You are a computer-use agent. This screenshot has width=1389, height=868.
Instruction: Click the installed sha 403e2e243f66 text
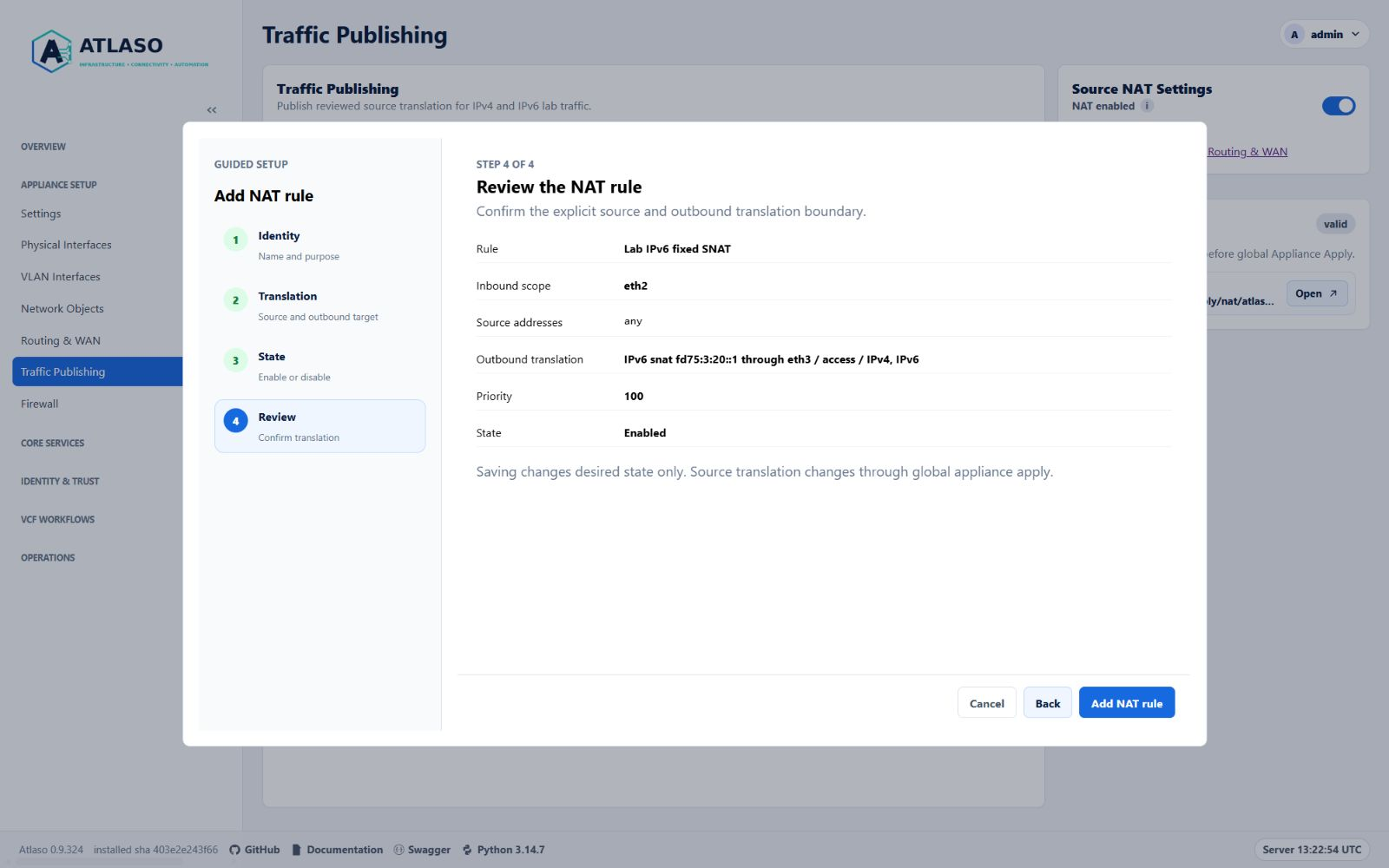155,850
